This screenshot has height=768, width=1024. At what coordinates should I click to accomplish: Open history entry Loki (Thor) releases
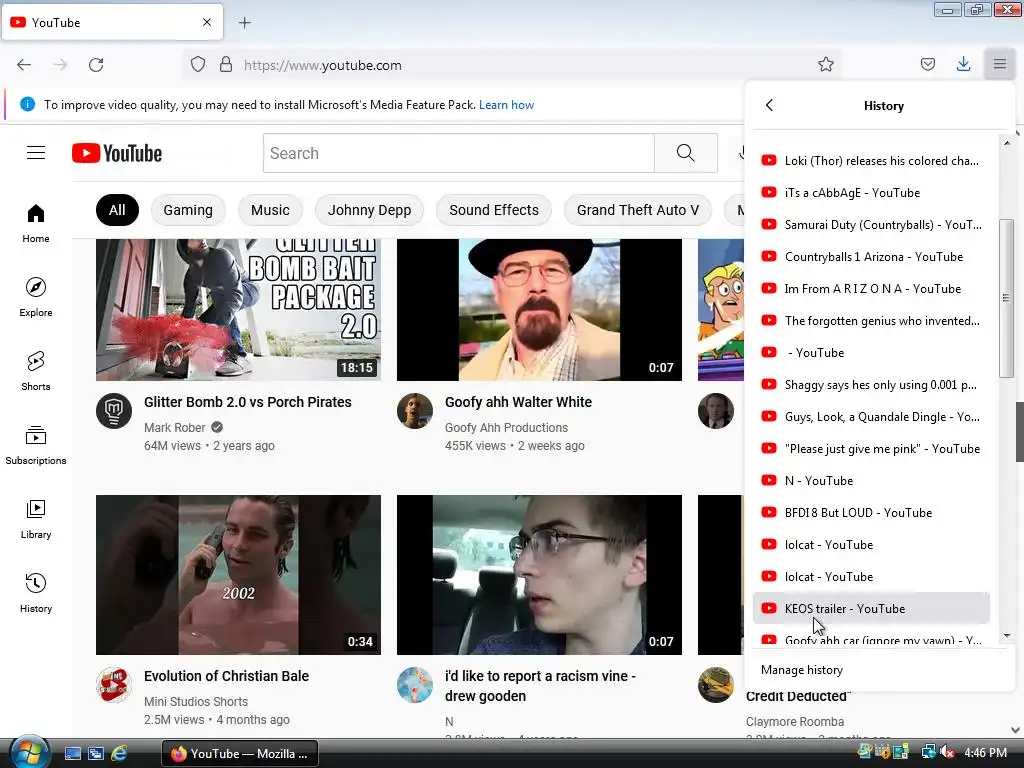click(x=871, y=161)
